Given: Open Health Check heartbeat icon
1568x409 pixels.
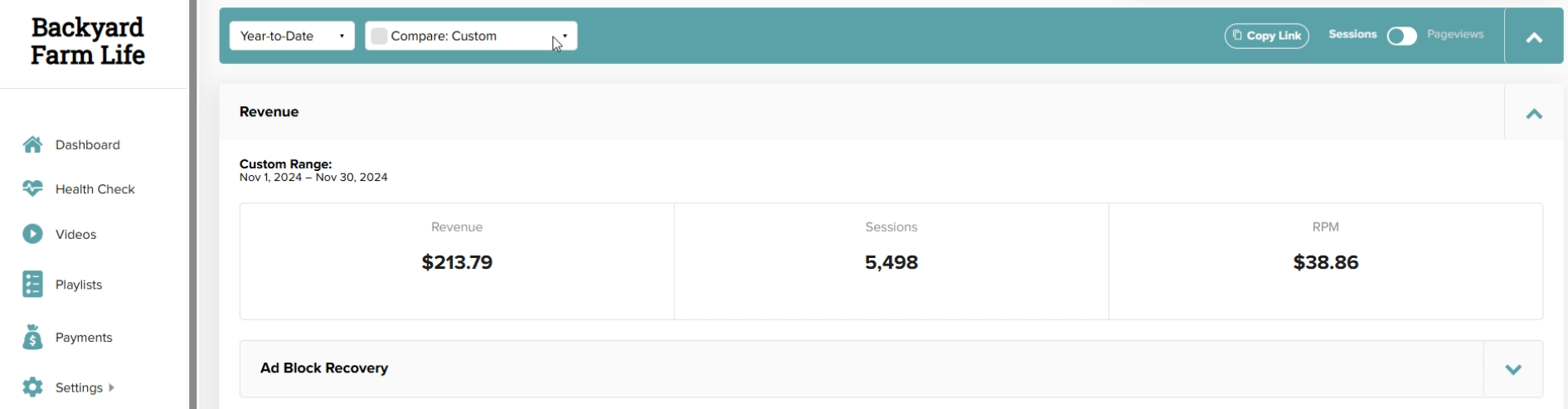Looking at the screenshot, I should pyautogui.click(x=32, y=188).
